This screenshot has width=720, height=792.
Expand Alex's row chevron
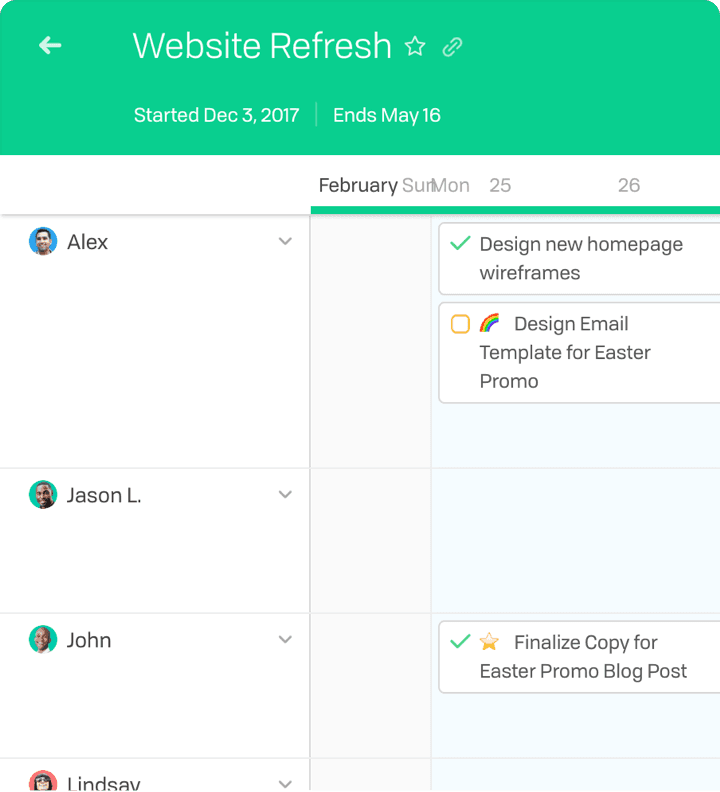(x=285, y=242)
